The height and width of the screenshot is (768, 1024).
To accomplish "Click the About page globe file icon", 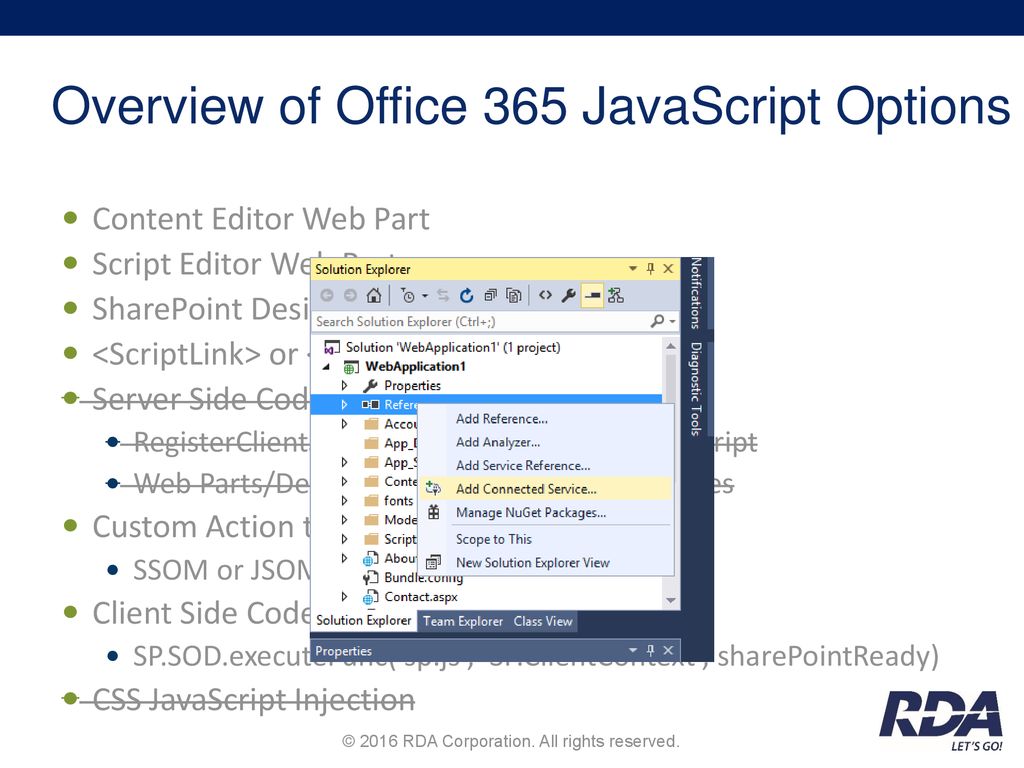I will pyautogui.click(x=370, y=559).
